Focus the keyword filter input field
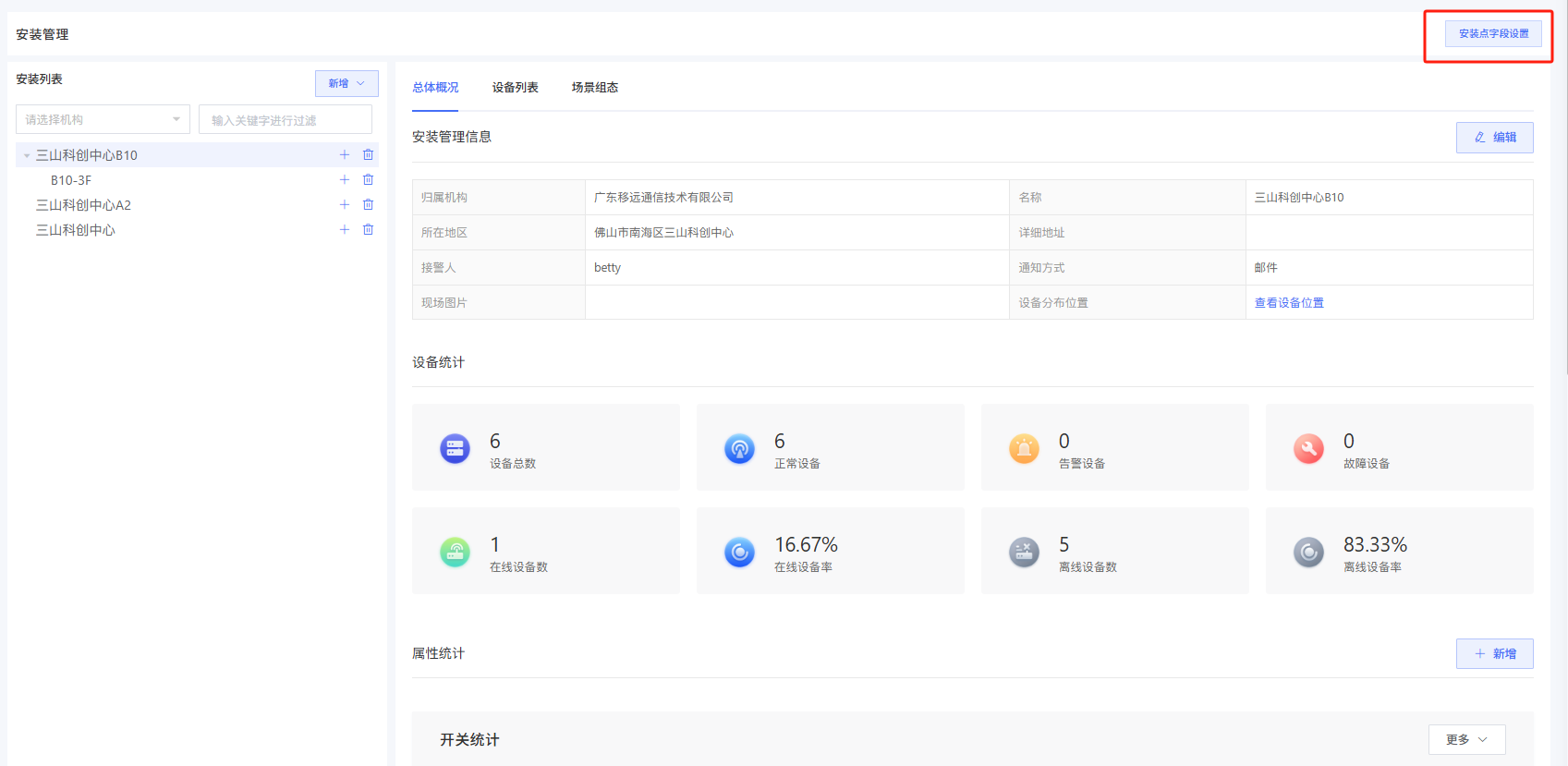 (x=286, y=120)
